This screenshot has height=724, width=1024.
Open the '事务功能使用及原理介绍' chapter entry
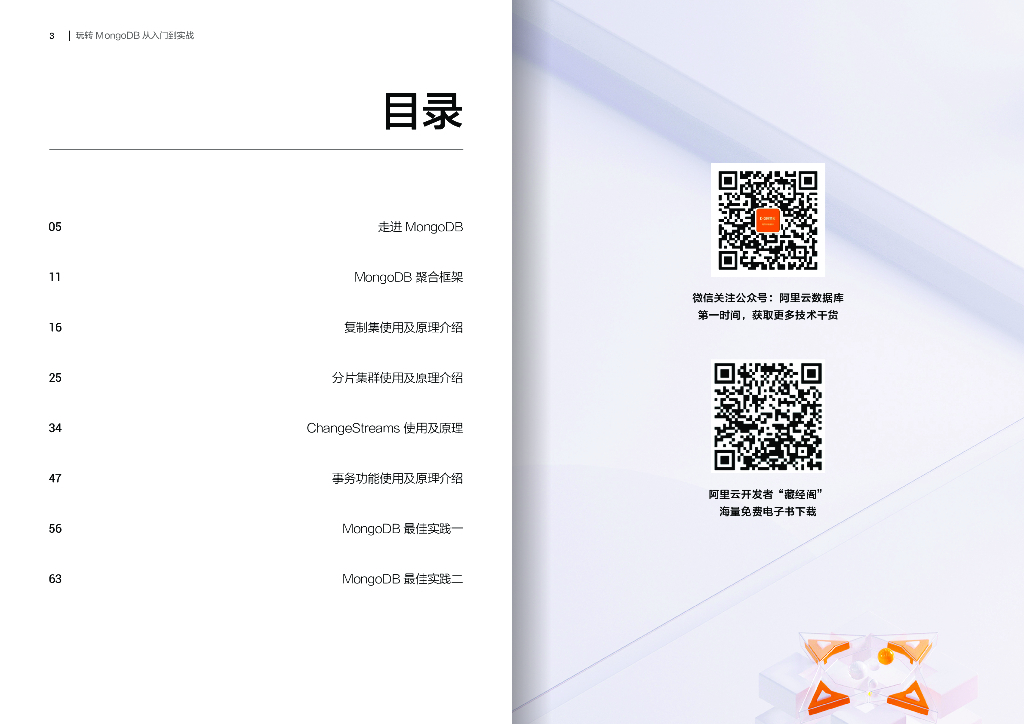click(397, 479)
